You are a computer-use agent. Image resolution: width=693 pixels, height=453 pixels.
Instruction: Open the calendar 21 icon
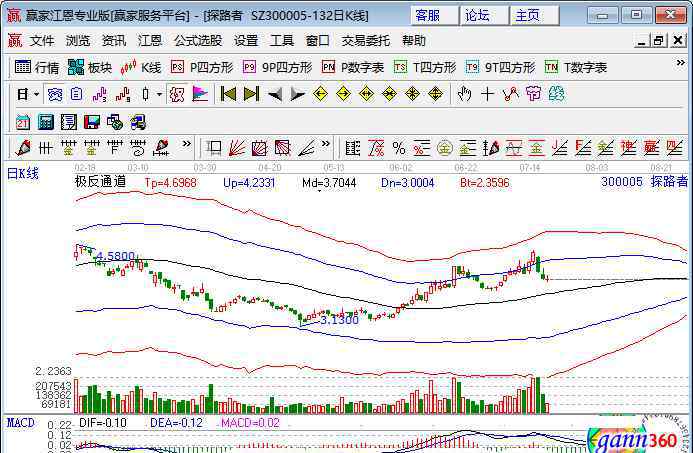click(x=23, y=122)
